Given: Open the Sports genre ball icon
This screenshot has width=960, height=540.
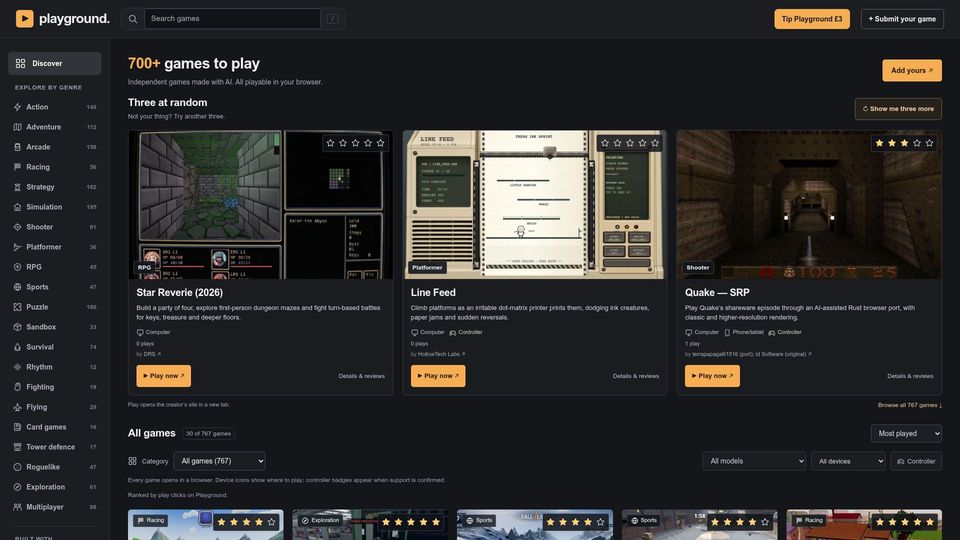Looking at the screenshot, I should pyautogui.click(x=17, y=287).
